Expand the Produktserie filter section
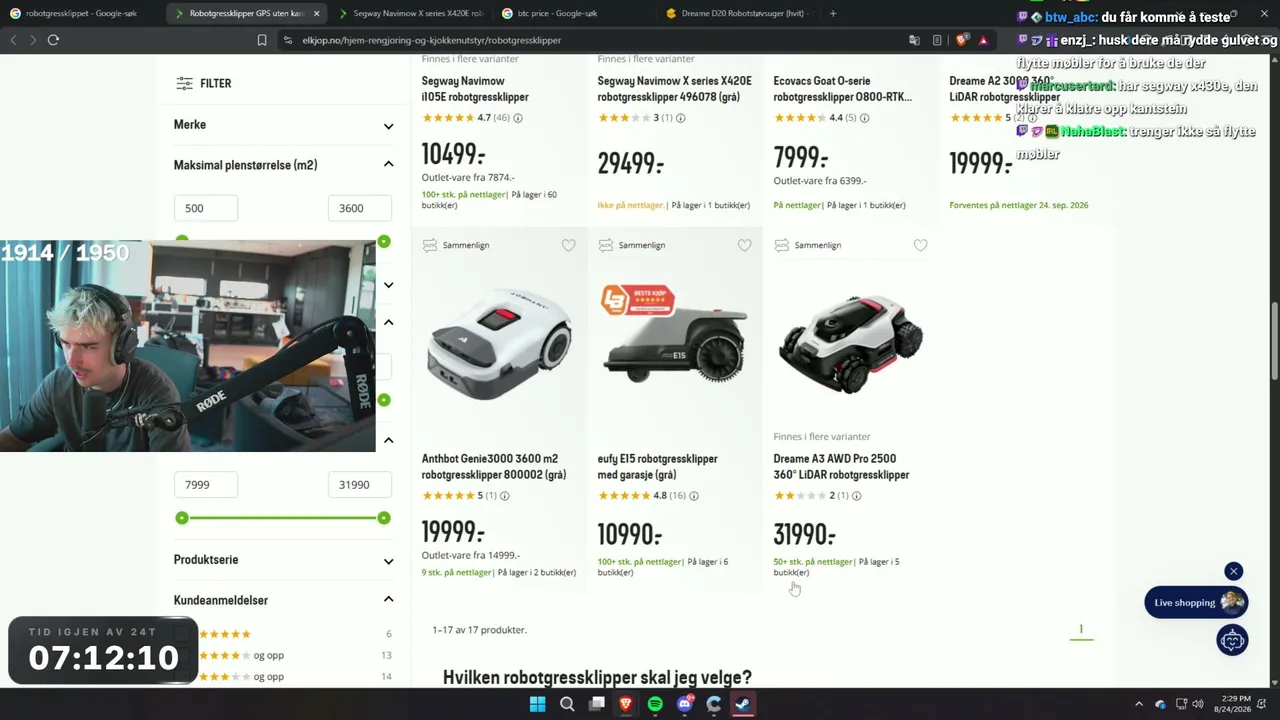The width and height of the screenshot is (1280, 720). click(x=284, y=560)
